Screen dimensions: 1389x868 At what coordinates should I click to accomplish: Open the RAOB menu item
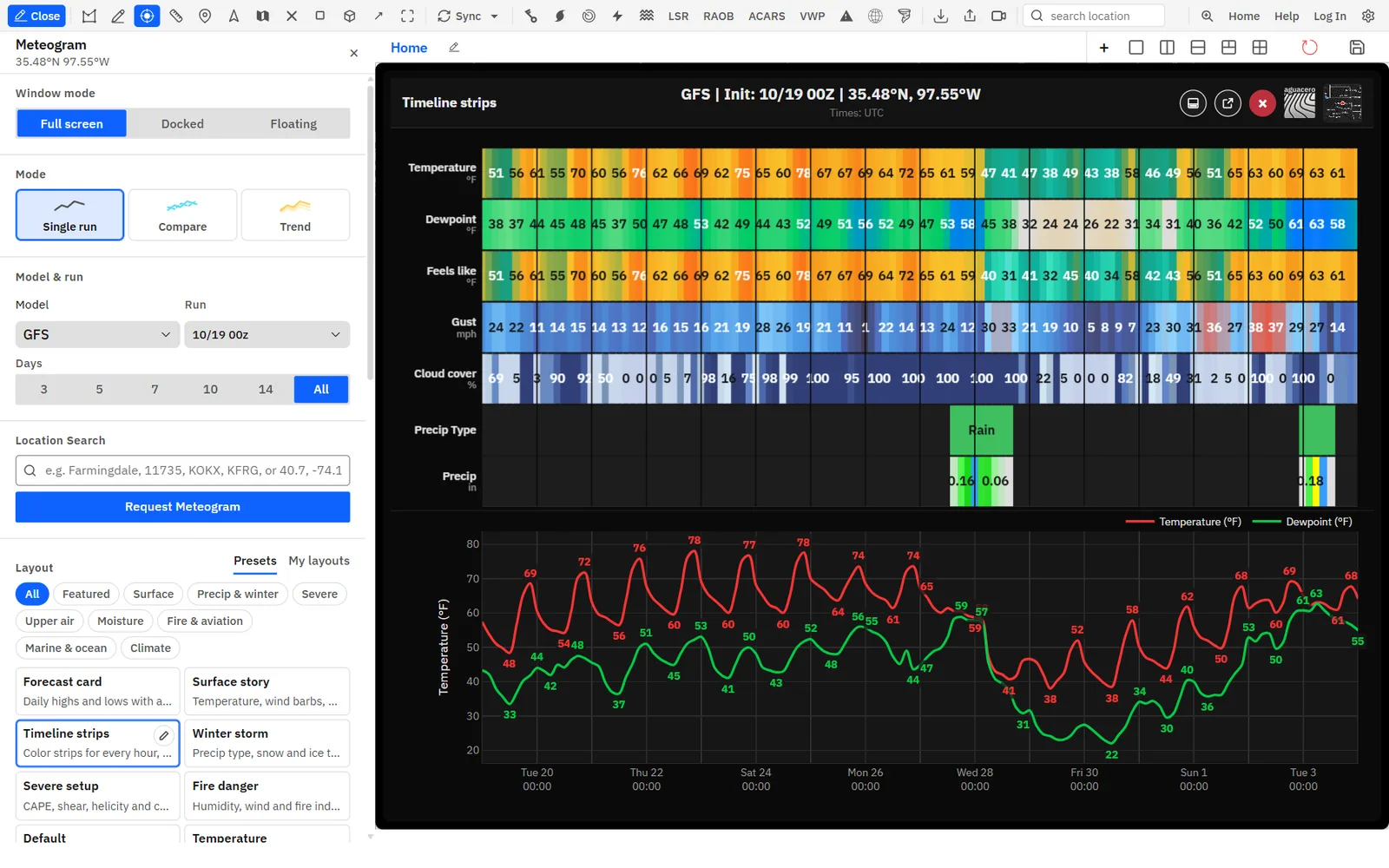click(718, 16)
